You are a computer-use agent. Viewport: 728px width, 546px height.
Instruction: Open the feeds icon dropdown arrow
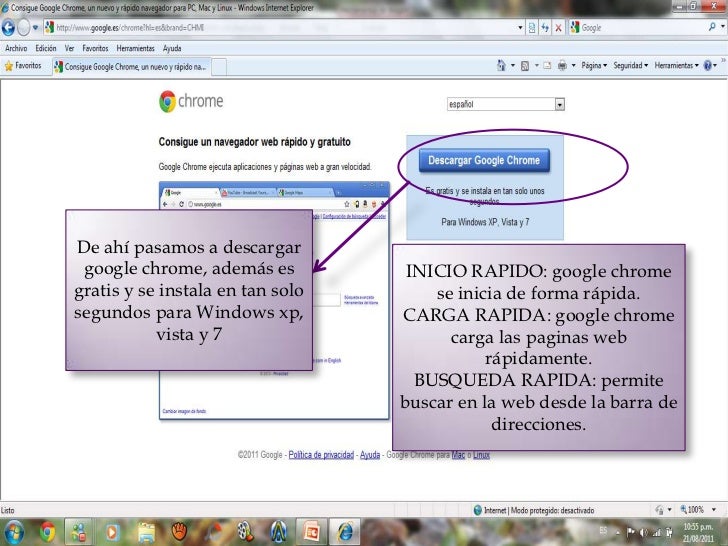click(536, 65)
